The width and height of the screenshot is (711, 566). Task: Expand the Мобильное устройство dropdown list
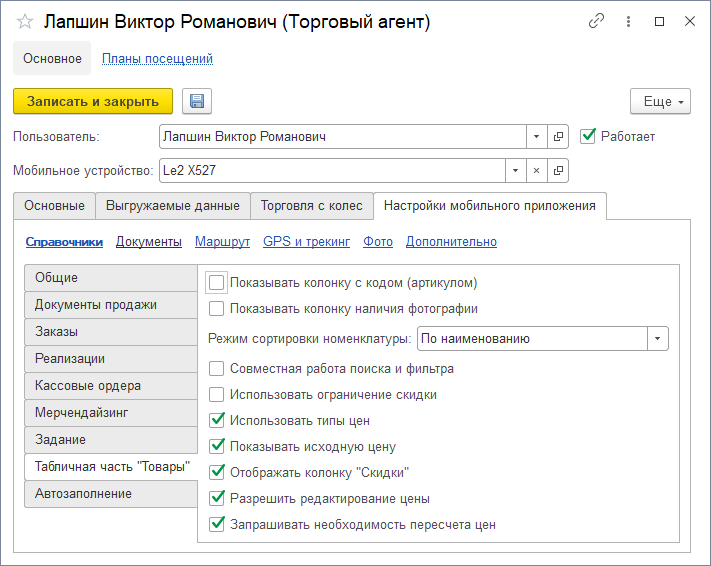pos(513,171)
